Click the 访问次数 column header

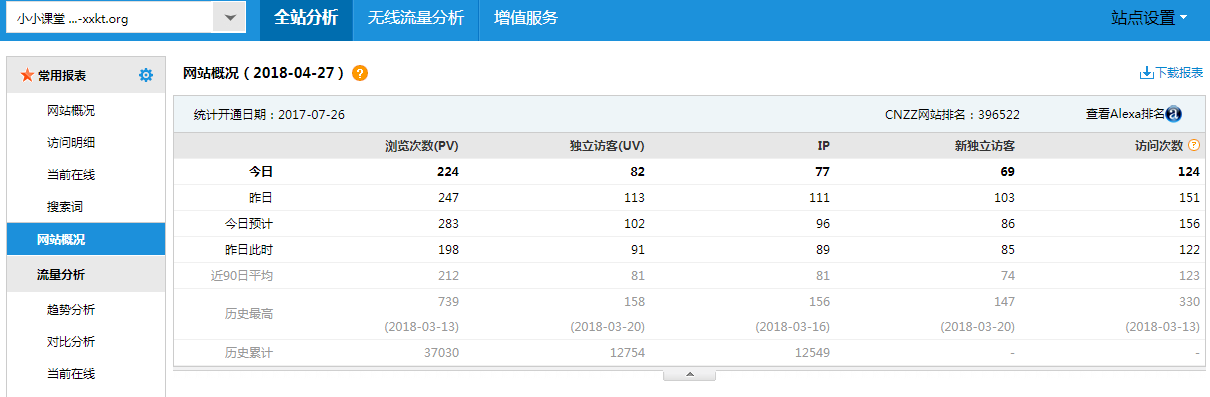coord(1159,146)
